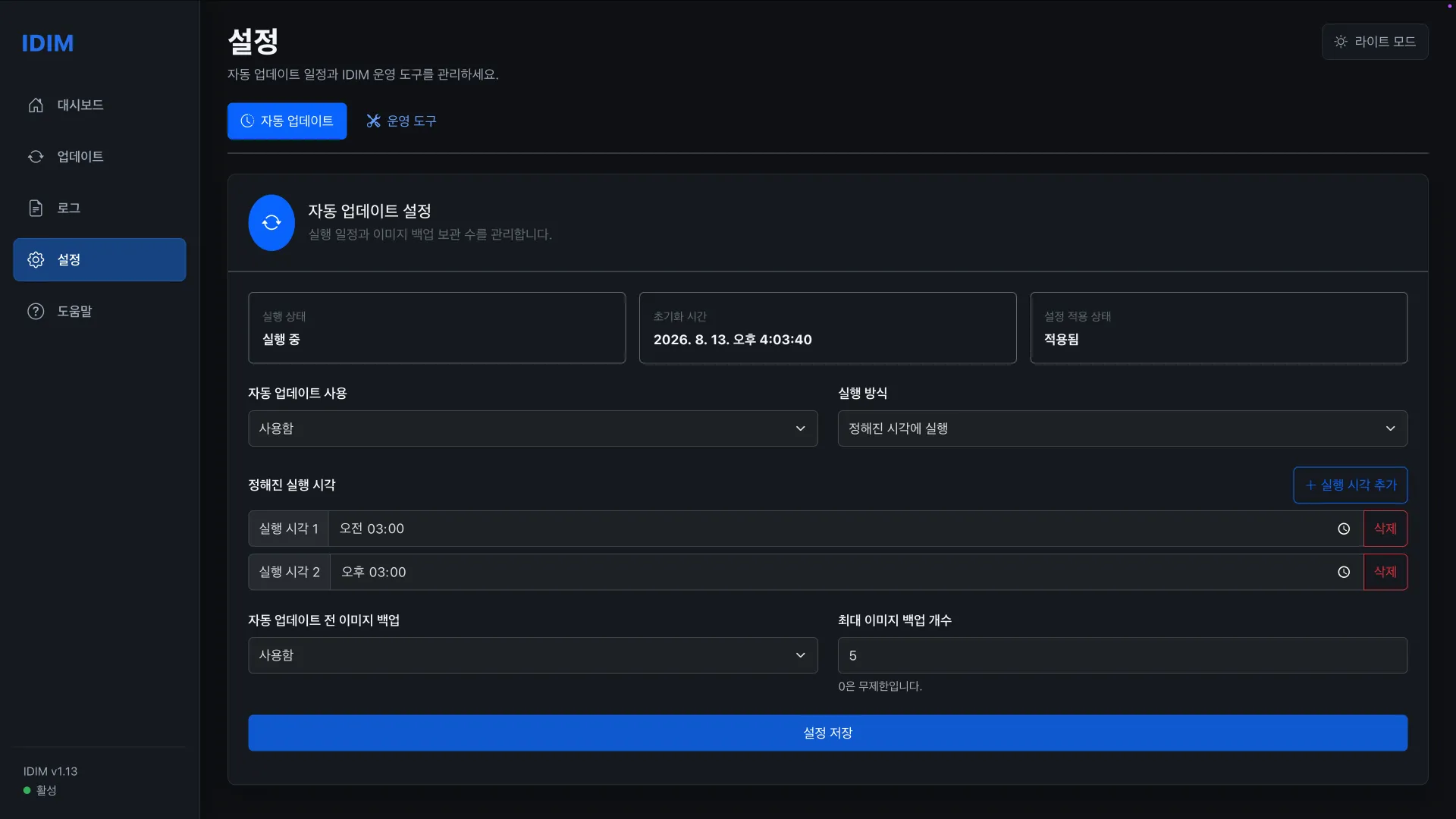This screenshot has height=819, width=1456.
Task: Click the wrench icon on 운영 도구 tab
Action: click(x=373, y=121)
